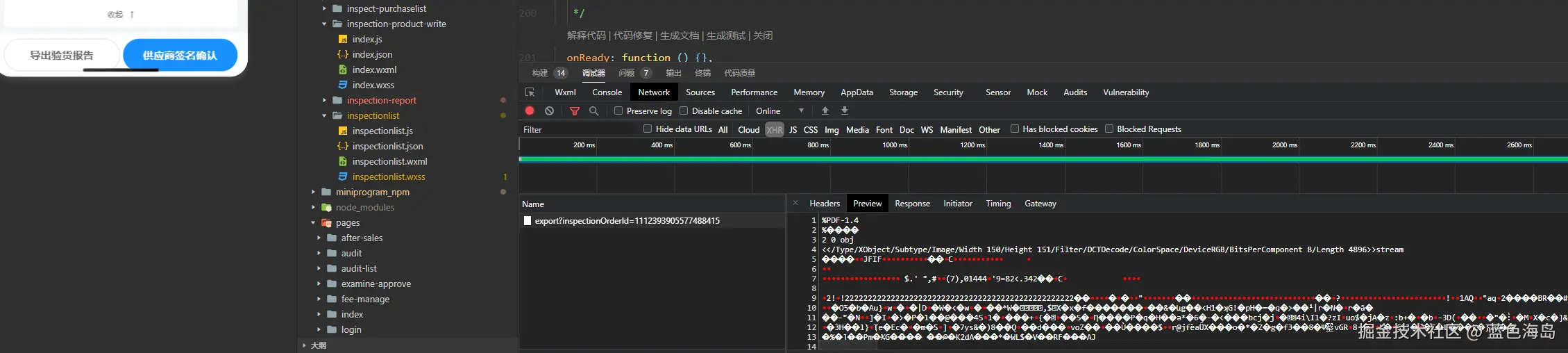Toggle the network filter funnel icon
Image resolution: width=1568 pixels, height=353 pixels.
(x=574, y=111)
